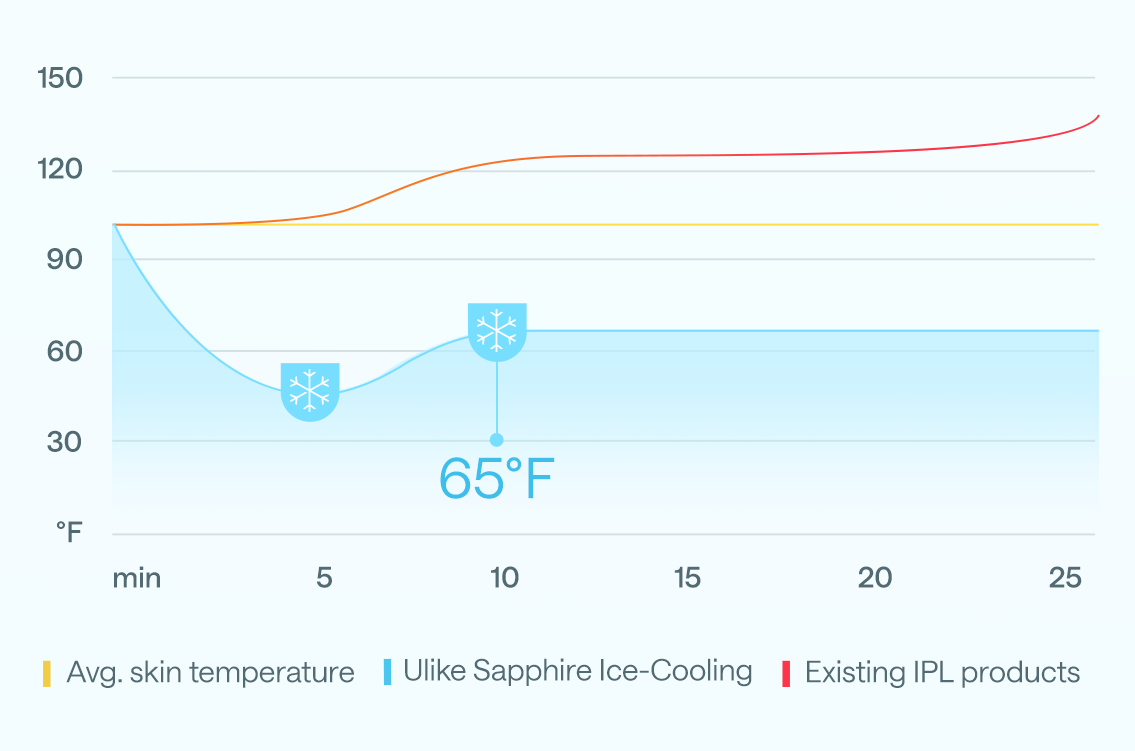Click the blue Ulike Sapphire Ice-Cooling swatch
The image size is (1135, 751).
pyautogui.click(x=387, y=672)
